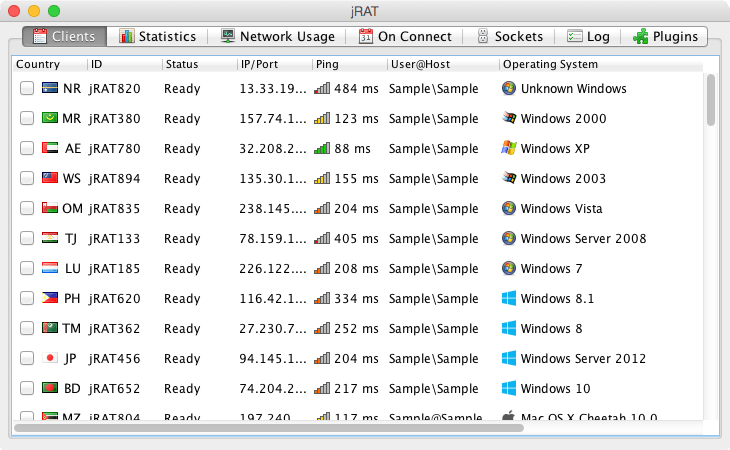Select the checkbox next to jRAT780
Viewport: 730px width, 450px height.
(27, 149)
